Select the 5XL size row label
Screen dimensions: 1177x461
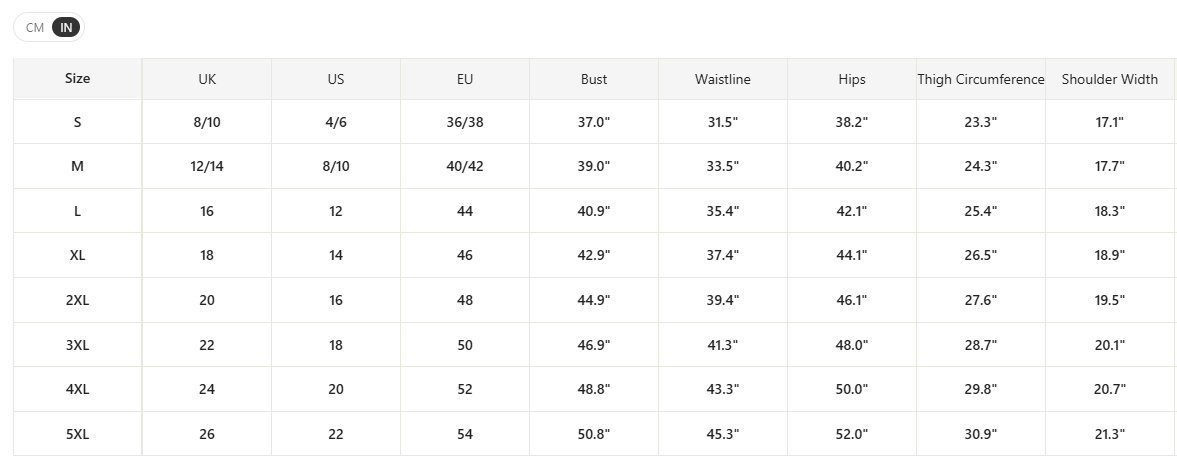tap(77, 434)
